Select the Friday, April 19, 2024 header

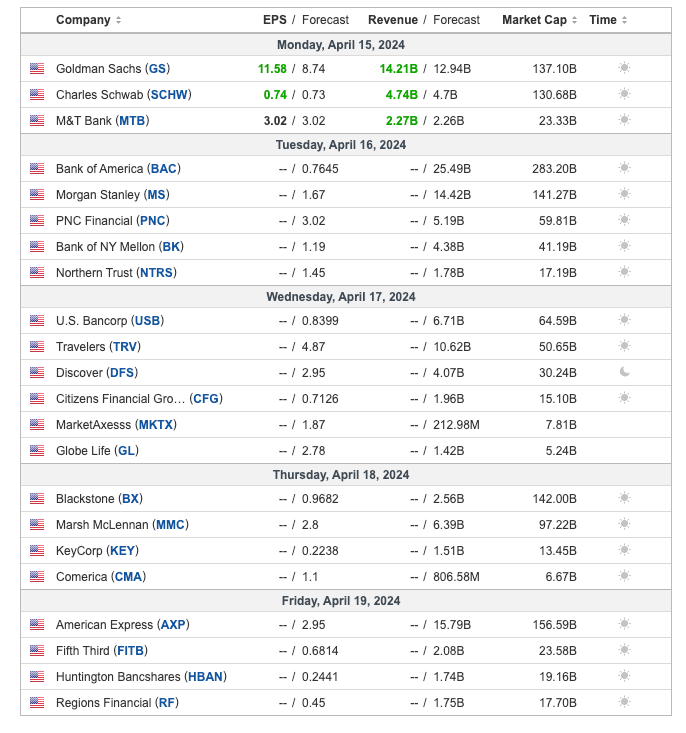[x=341, y=601]
